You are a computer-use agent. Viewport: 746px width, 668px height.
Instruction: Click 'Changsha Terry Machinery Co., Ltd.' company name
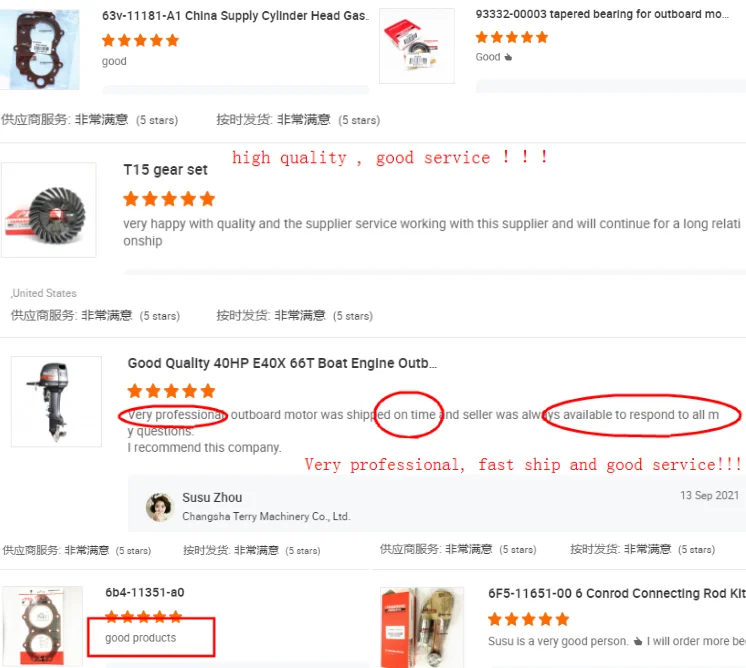(266, 516)
